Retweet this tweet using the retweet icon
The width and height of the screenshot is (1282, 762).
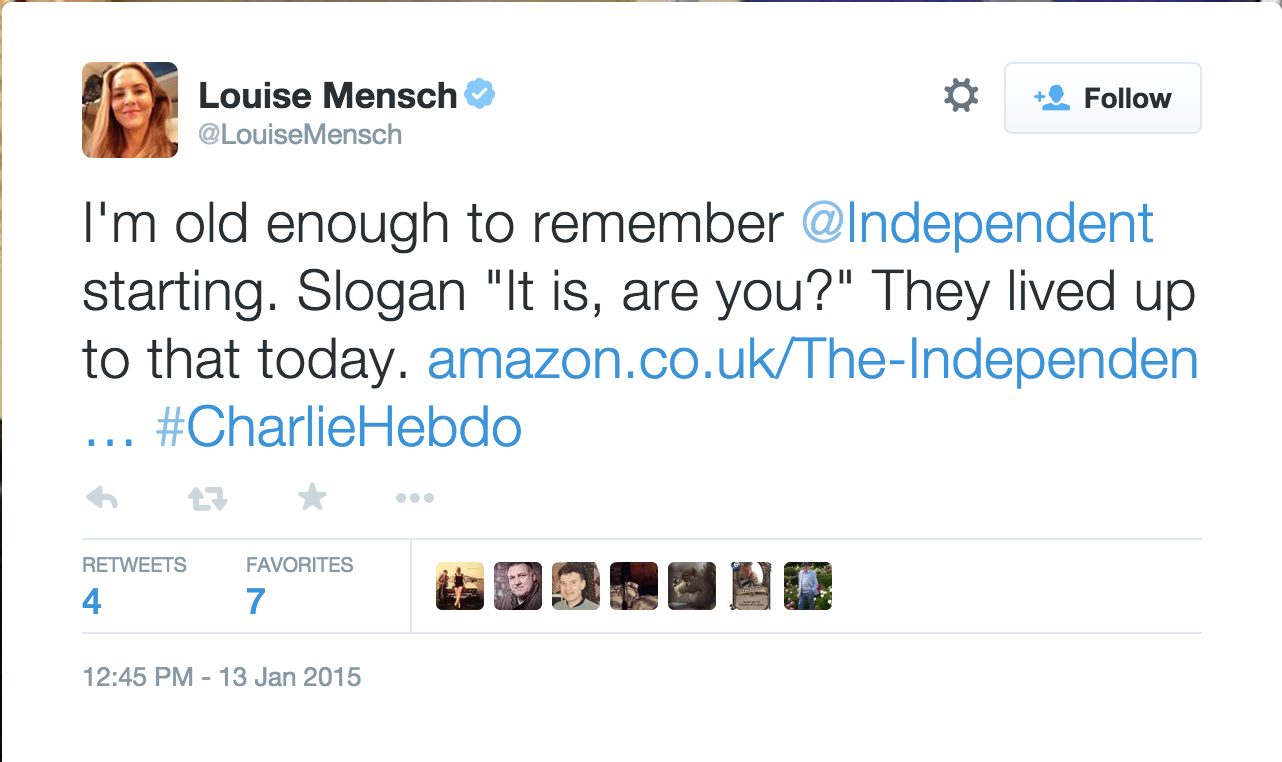click(x=208, y=498)
